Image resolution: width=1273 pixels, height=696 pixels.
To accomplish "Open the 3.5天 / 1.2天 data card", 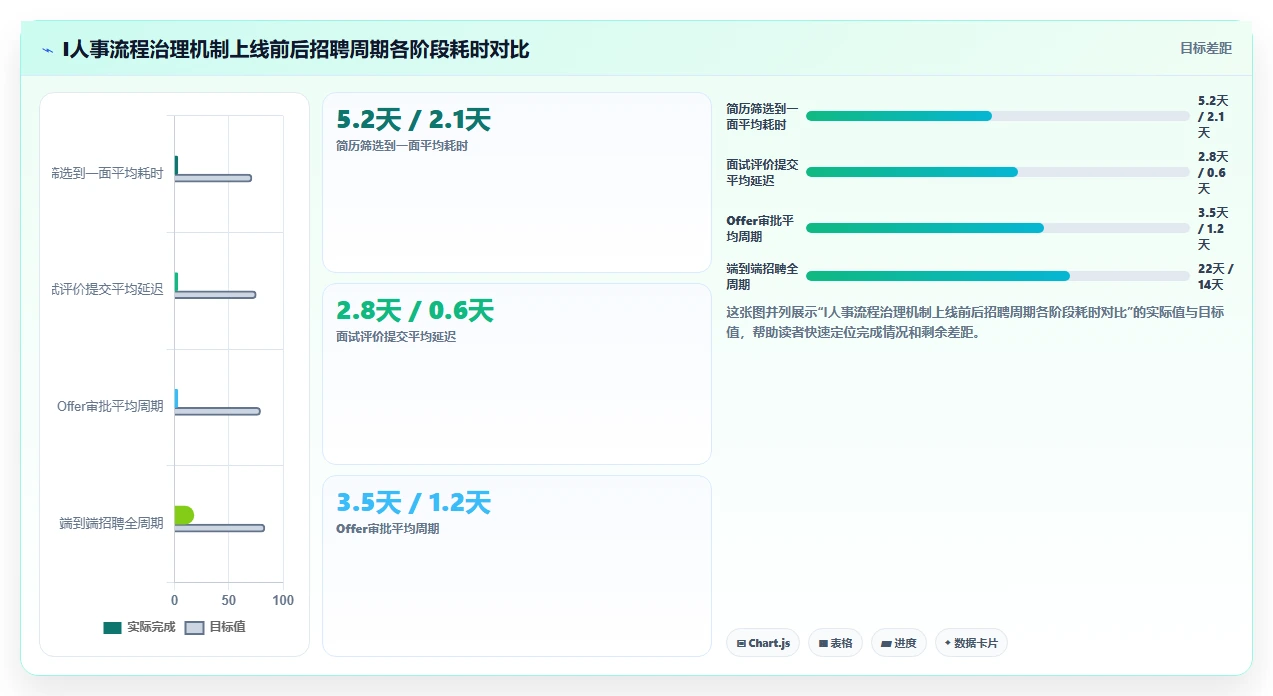I will [x=516, y=566].
